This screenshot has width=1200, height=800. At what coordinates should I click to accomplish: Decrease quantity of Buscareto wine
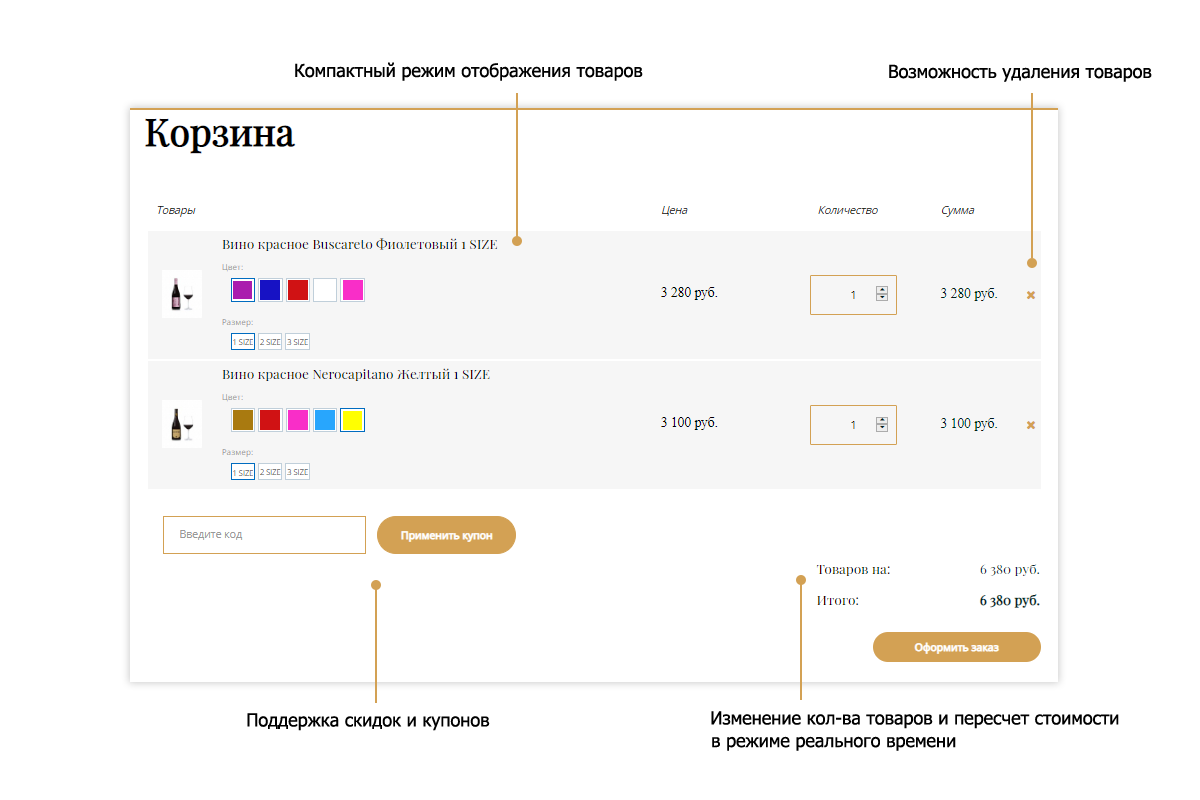(x=882, y=298)
